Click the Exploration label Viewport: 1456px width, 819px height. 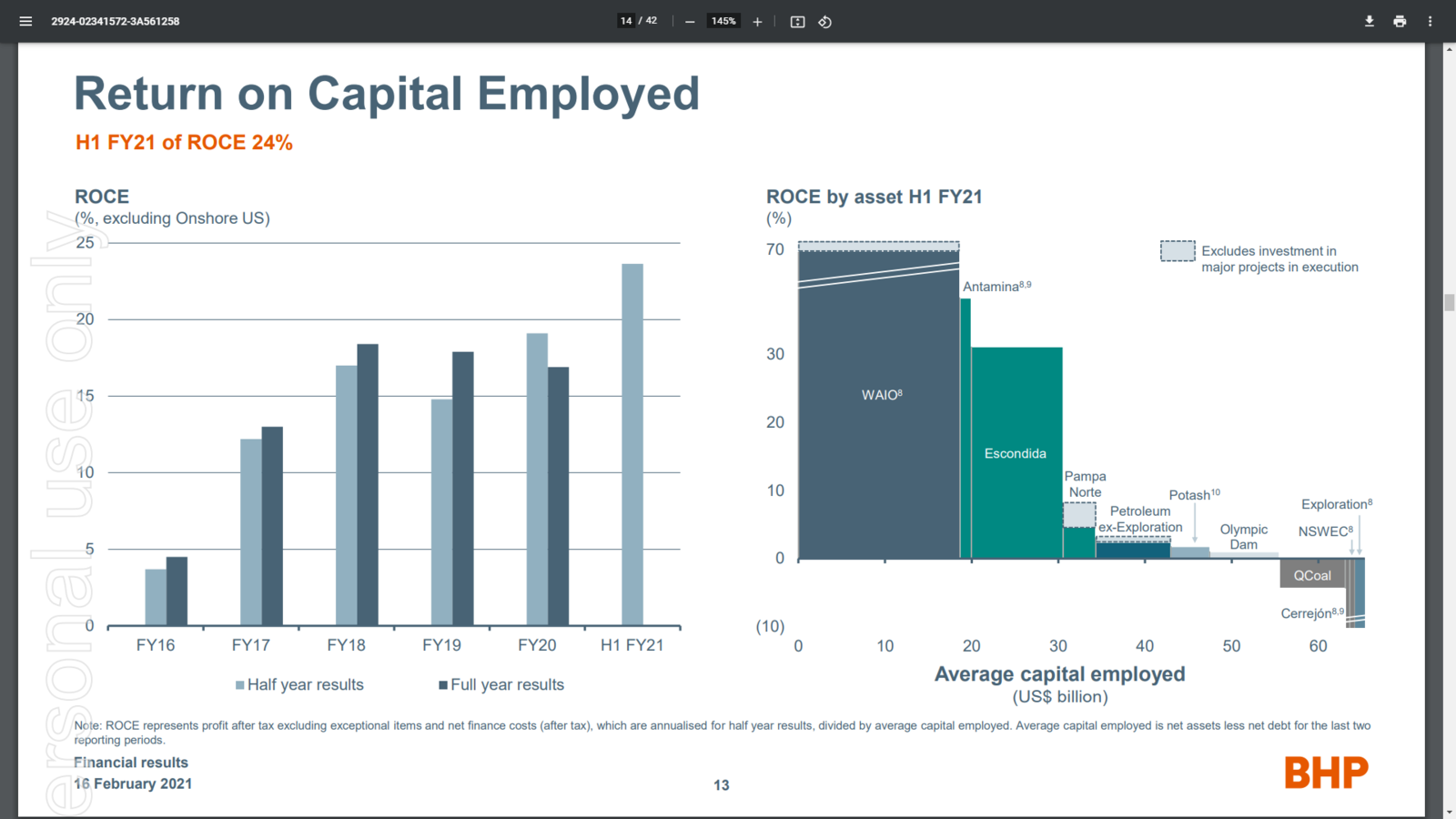[x=1337, y=503]
